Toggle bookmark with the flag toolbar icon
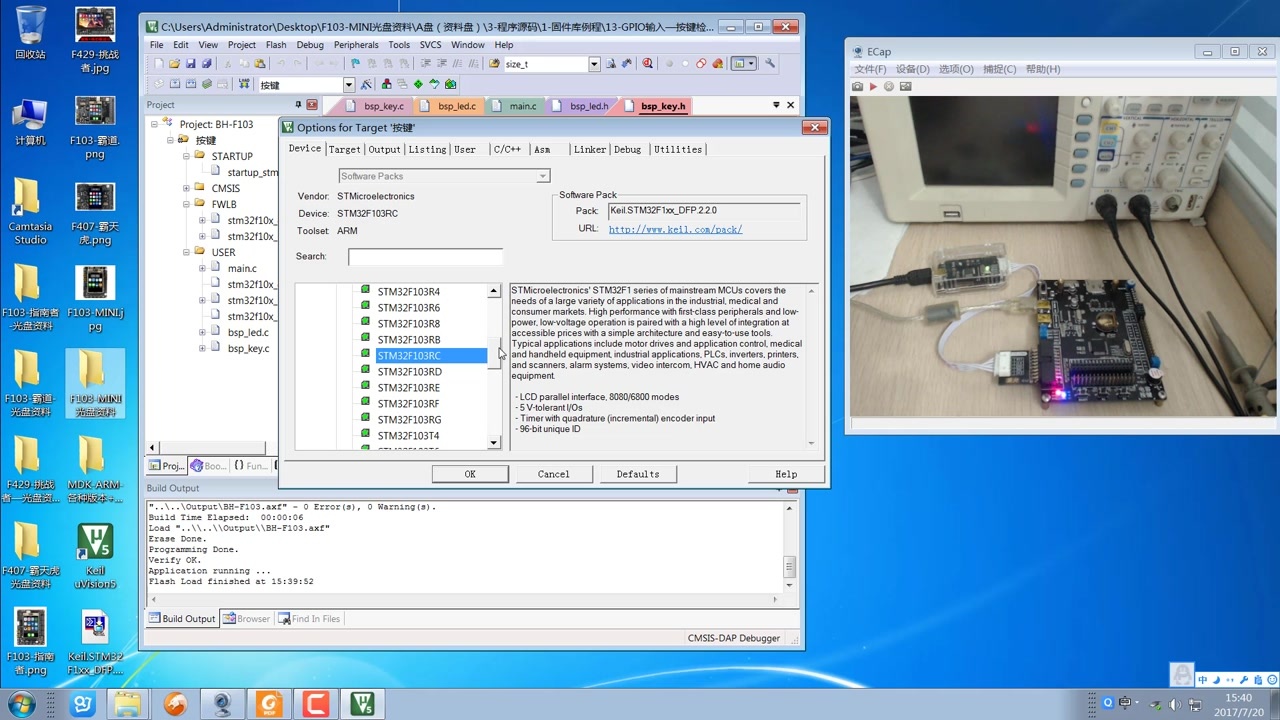Screen dimensions: 1280x720 [x=355, y=63]
